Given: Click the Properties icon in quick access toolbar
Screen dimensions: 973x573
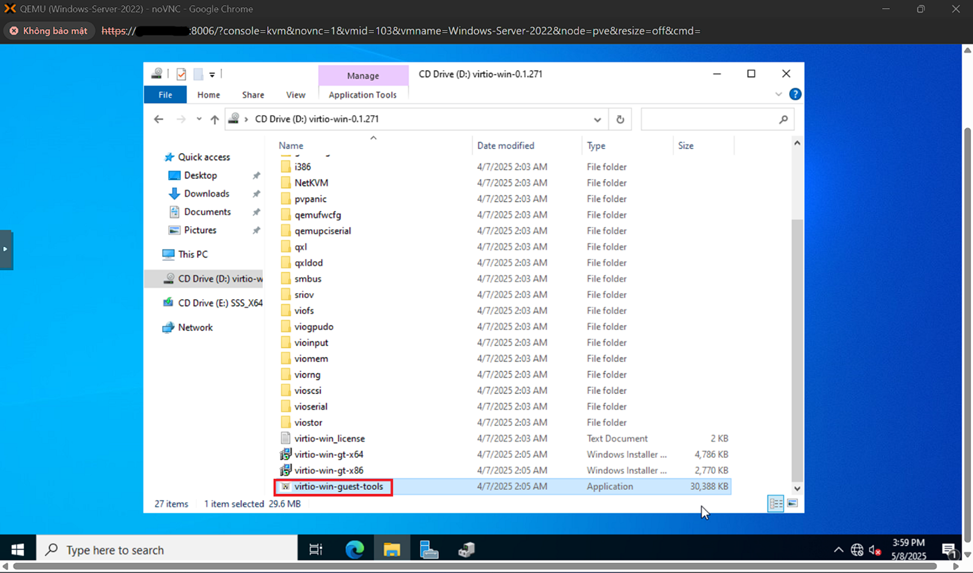Looking at the screenshot, I should click(x=181, y=74).
